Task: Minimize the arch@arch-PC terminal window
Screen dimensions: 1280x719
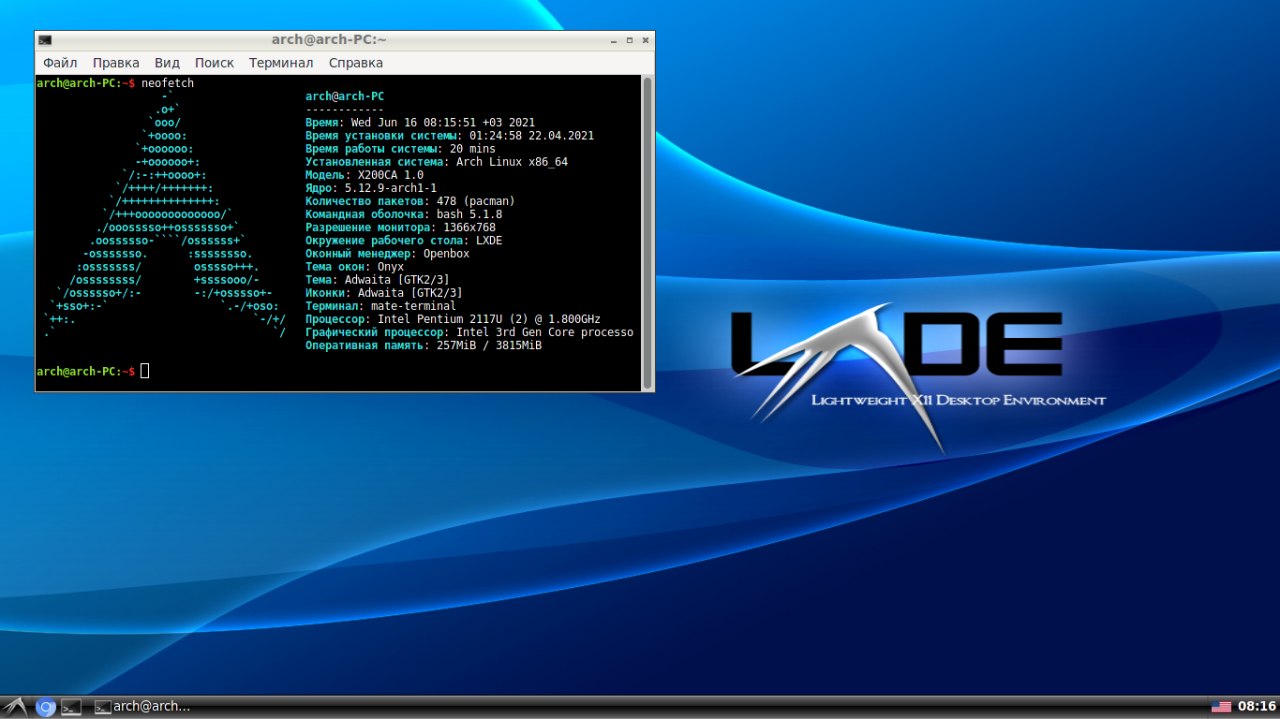Action: pos(613,40)
